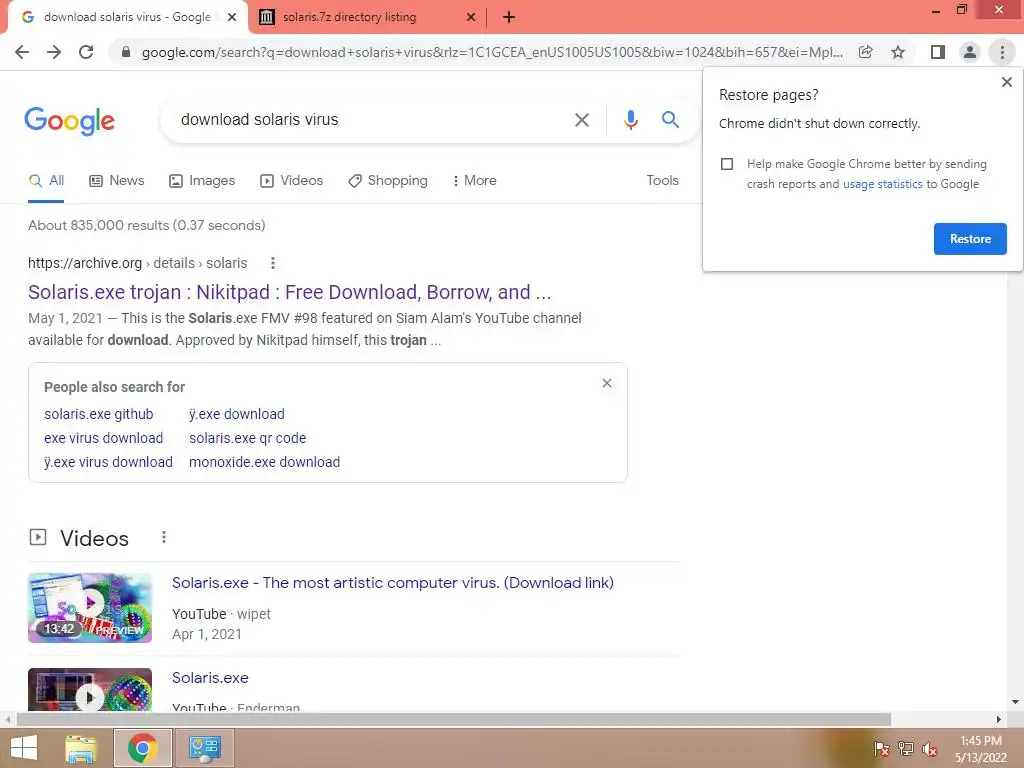Submit search with magnifier icon
Screen dimensions: 1024x768
[670, 120]
